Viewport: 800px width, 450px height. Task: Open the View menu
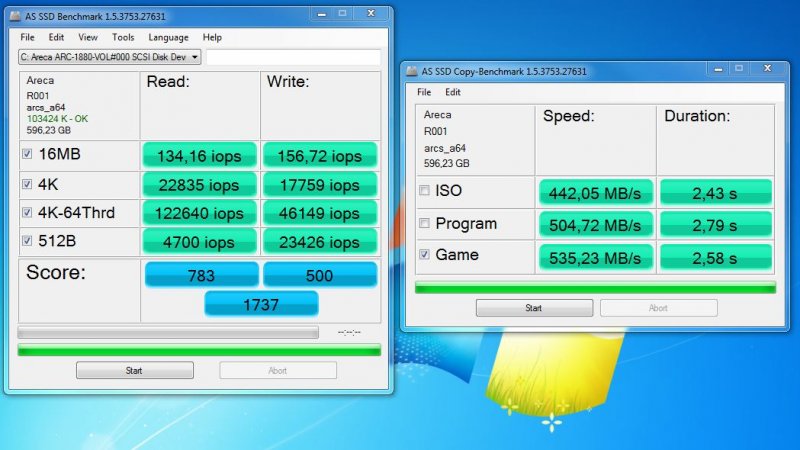[88, 37]
